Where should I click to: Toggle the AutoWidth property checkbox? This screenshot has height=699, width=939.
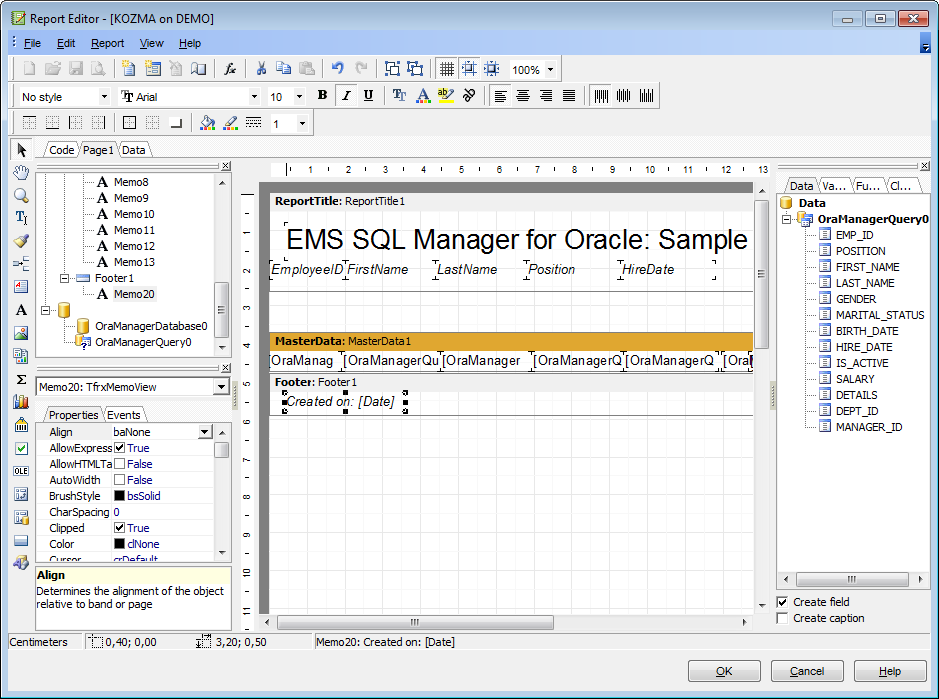click(x=119, y=480)
